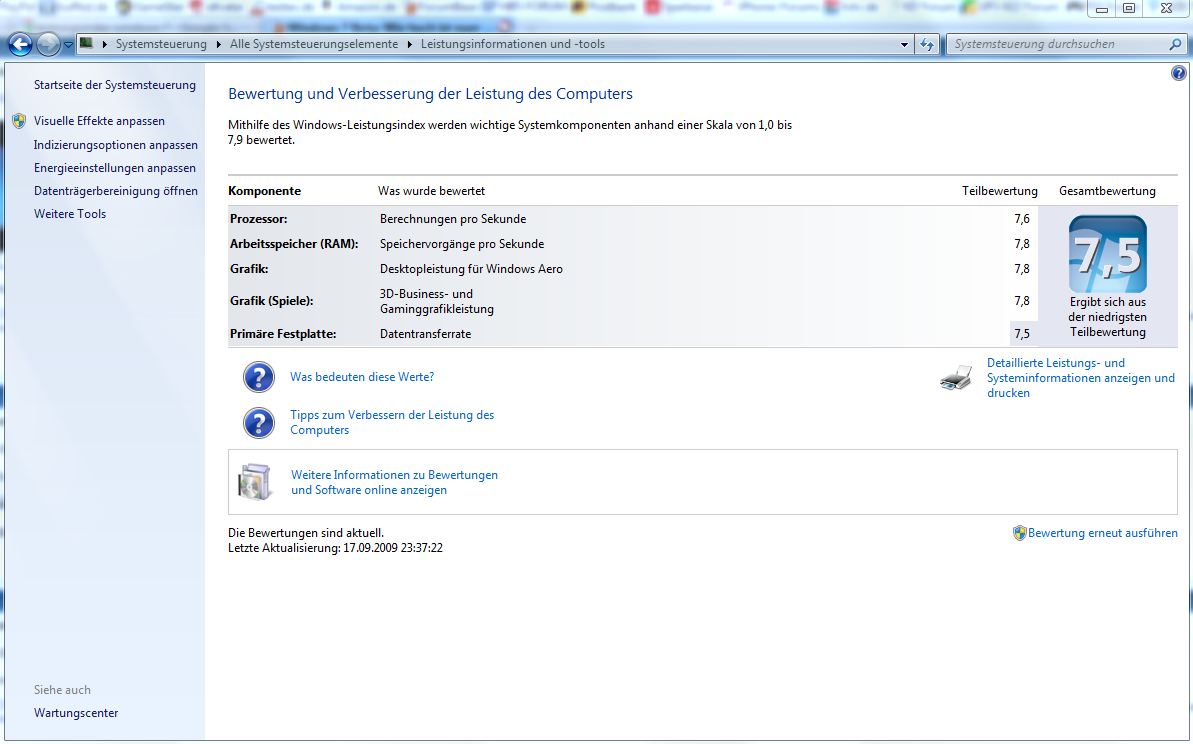Click the Primäre Festplatte score 7,5

coord(1022,334)
